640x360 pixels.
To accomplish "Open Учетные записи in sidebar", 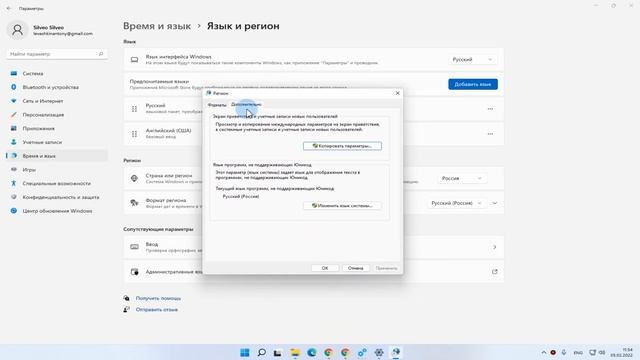I will (x=57, y=142).
